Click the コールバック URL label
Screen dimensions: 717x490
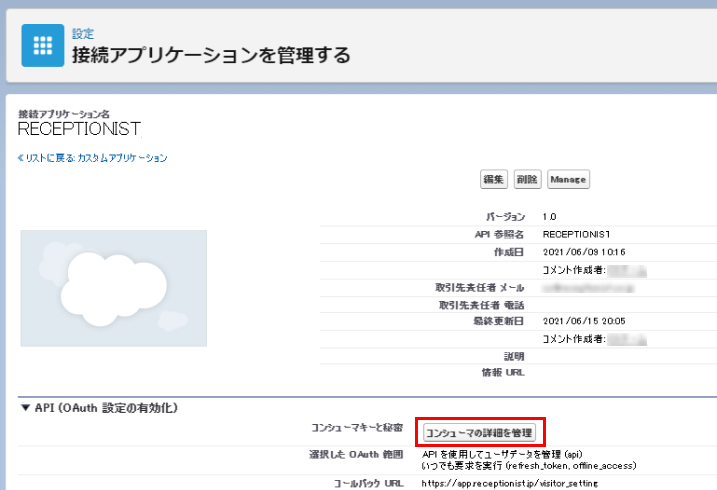369,483
